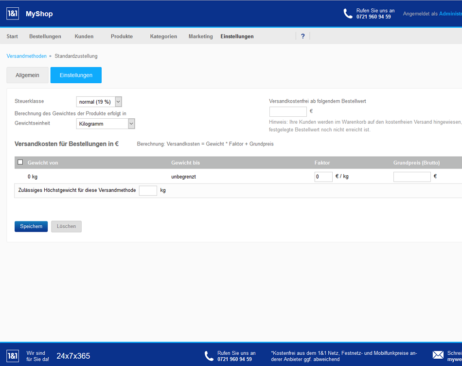Click the 1&1 logo in the header
The image size is (462, 366).
12,14
